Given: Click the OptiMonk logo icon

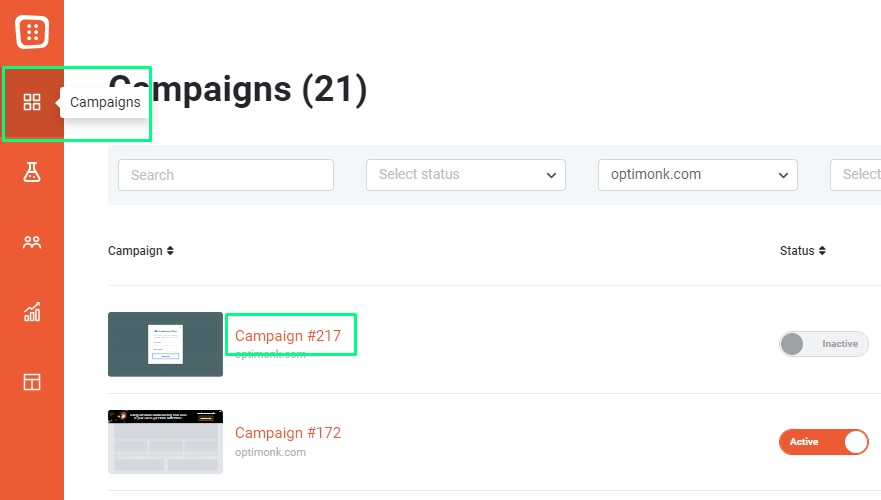Looking at the screenshot, I should pyautogui.click(x=32, y=32).
